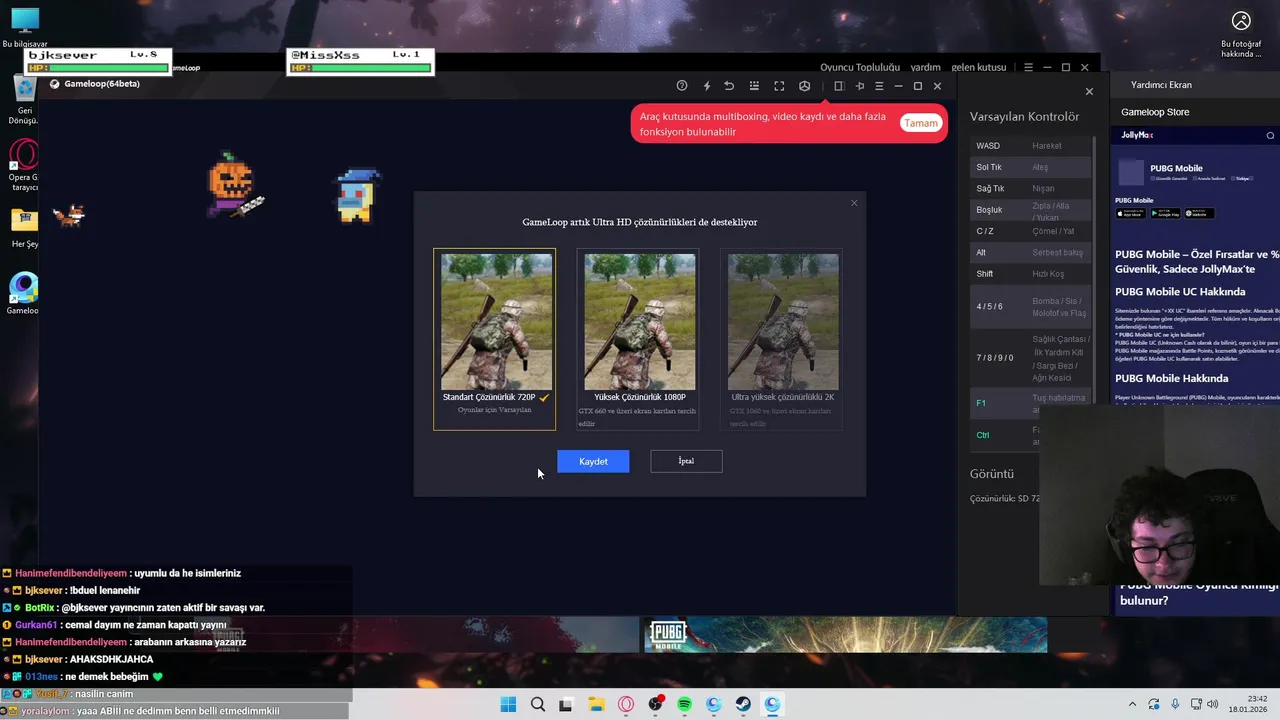Click the İptal button

[686, 461]
